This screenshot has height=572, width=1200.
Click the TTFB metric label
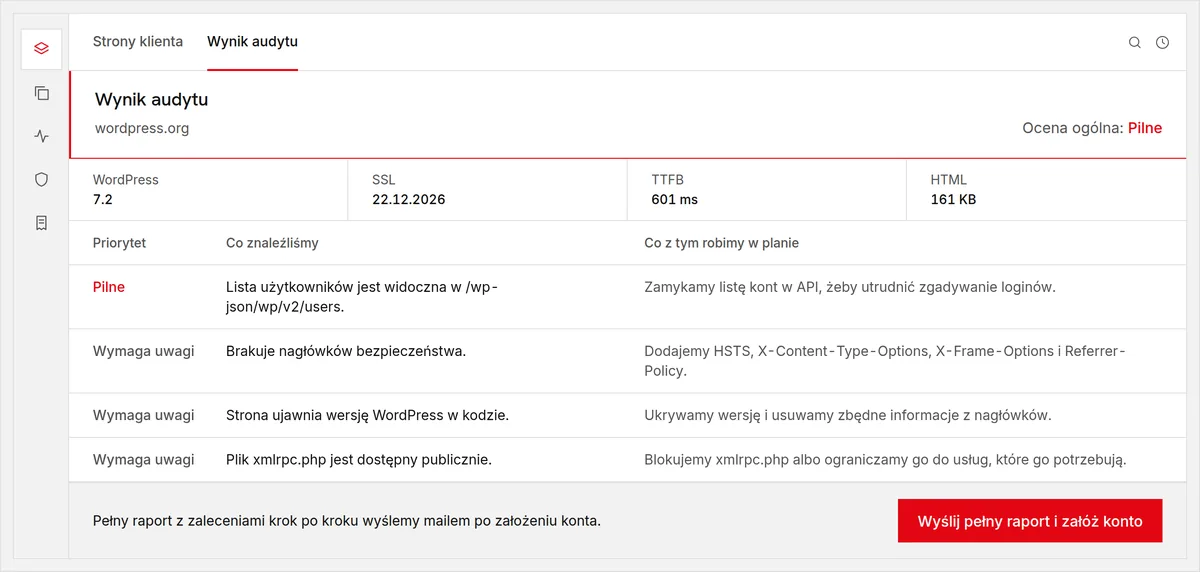click(x=668, y=180)
